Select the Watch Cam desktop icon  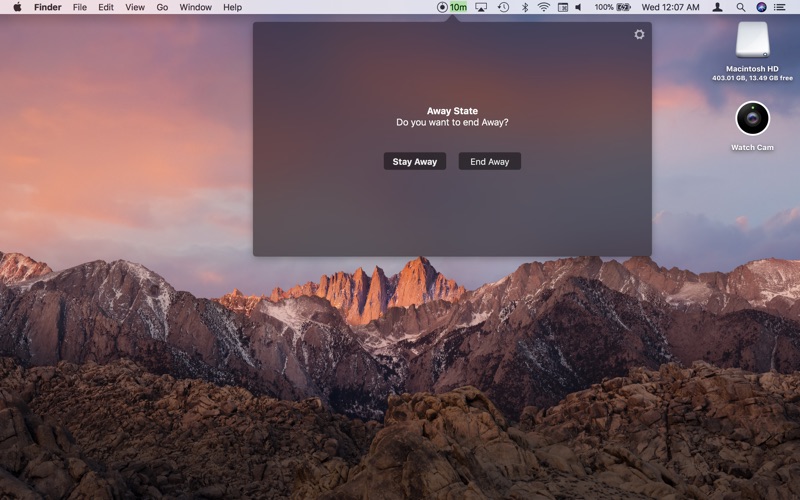pos(752,118)
